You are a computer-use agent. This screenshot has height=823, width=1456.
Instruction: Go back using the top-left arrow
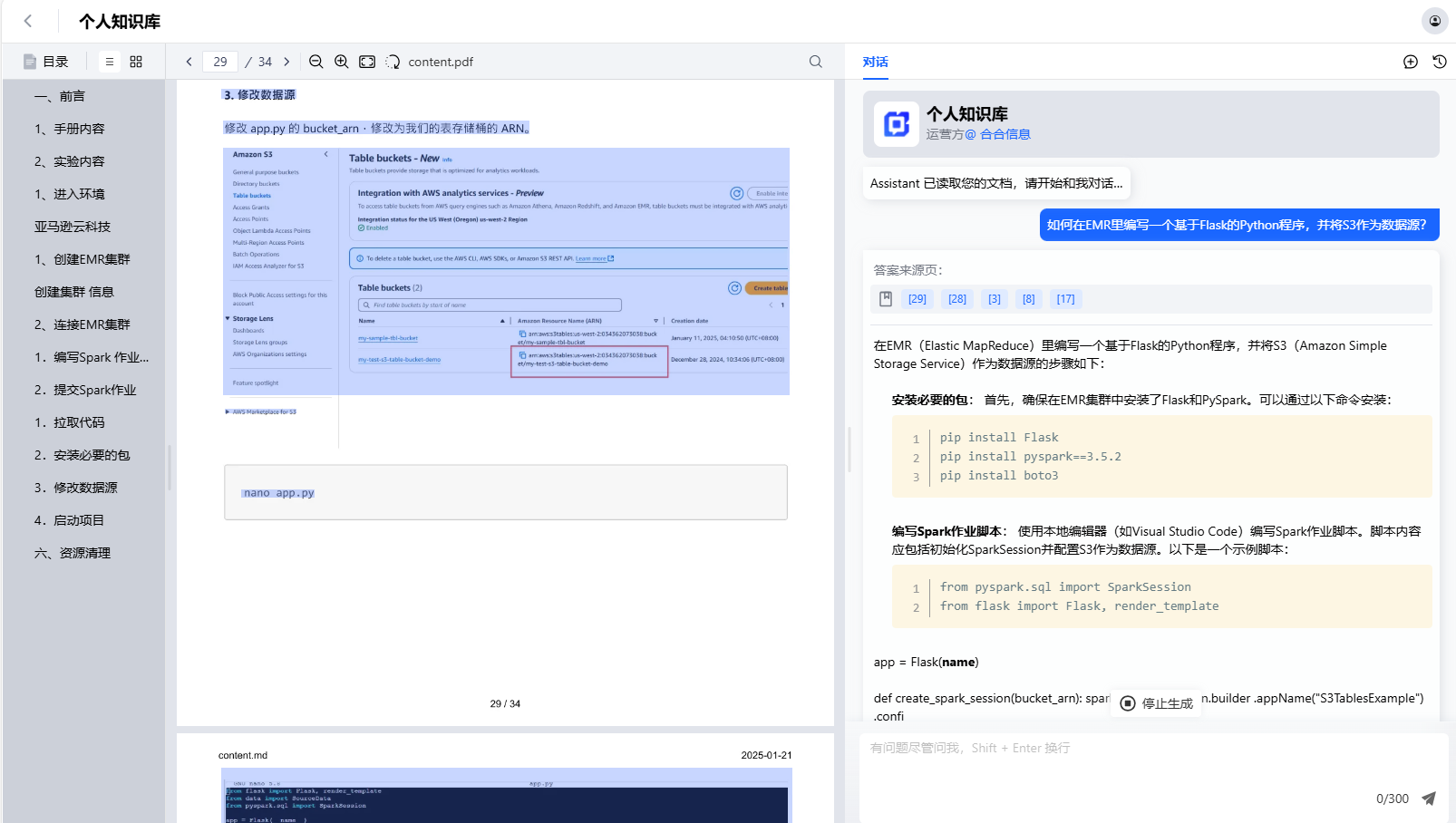click(28, 21)
